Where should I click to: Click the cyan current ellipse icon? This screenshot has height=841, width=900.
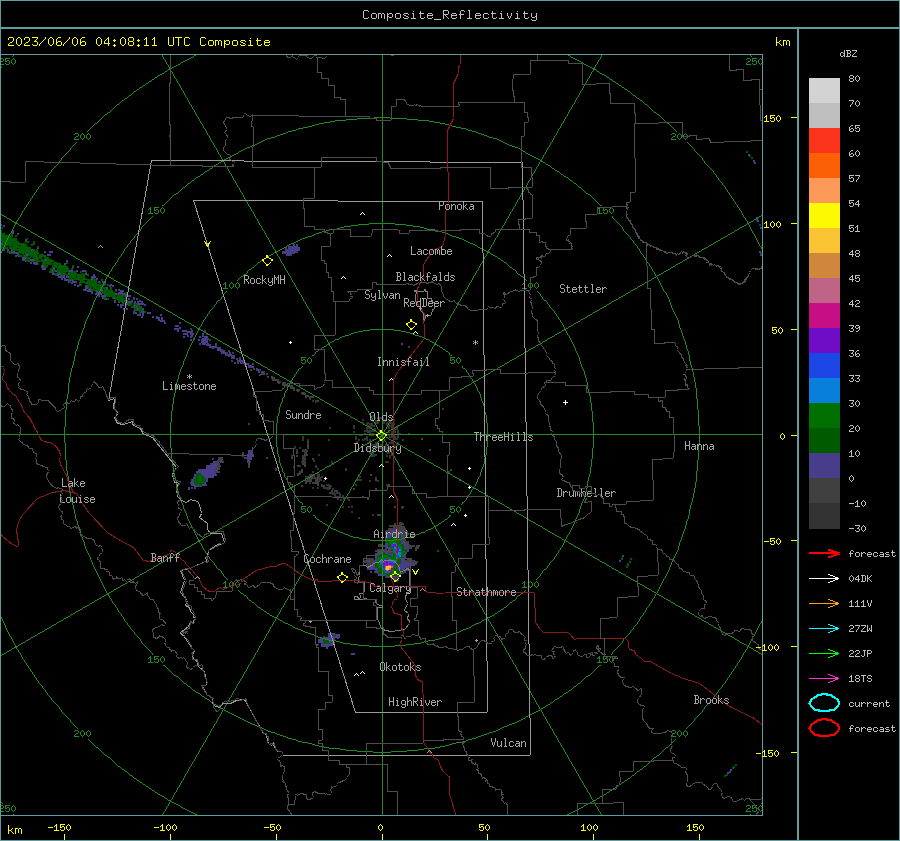(824, 703)
